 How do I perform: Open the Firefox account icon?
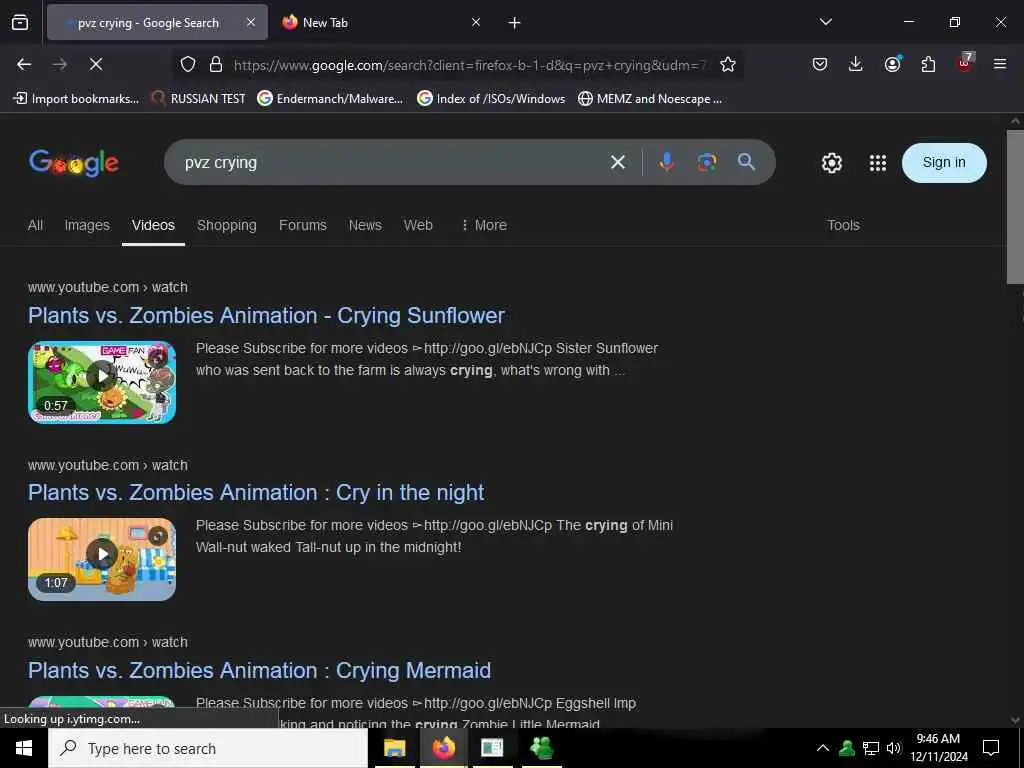[892, 64]
